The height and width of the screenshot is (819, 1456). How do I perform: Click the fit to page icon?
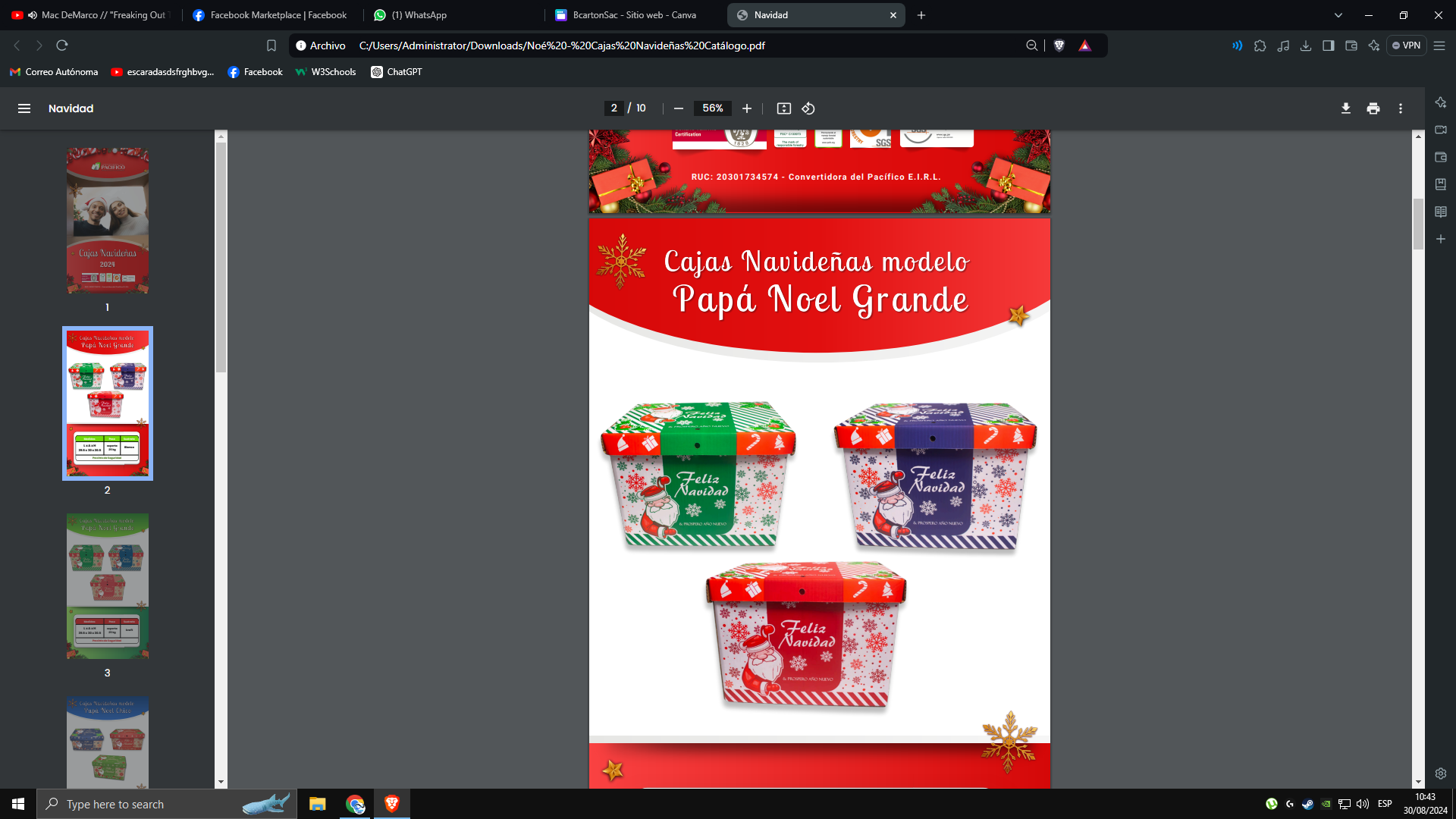pos(784,108)
